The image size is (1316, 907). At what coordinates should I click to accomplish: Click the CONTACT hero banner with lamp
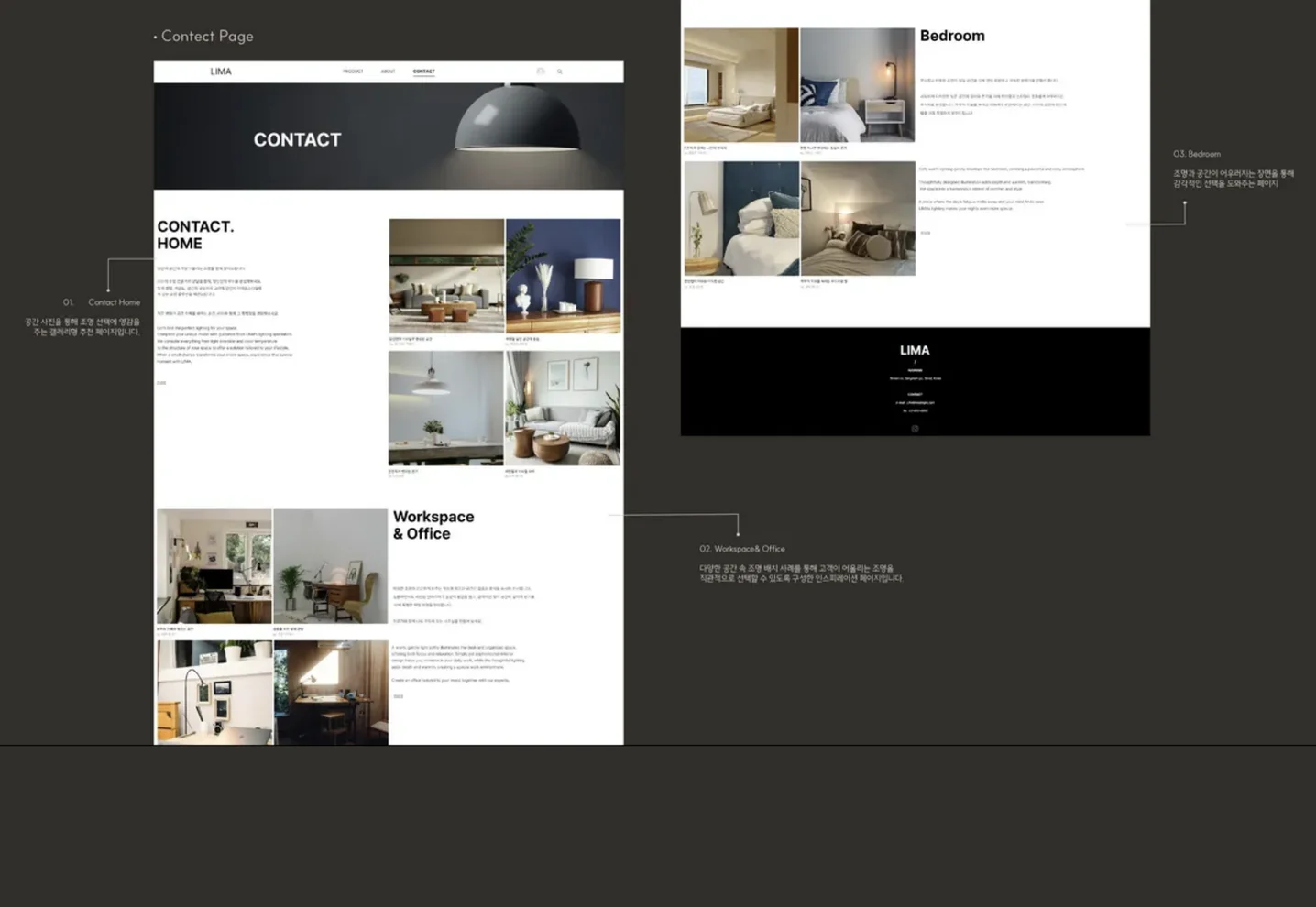(x=389, y=137)
